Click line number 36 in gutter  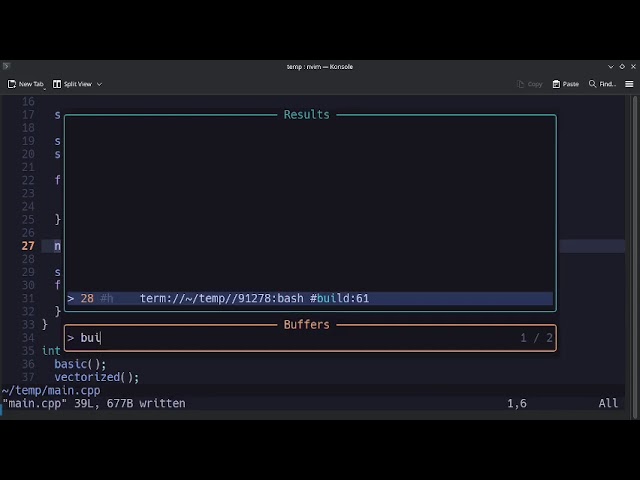click(x=28, y=364)
